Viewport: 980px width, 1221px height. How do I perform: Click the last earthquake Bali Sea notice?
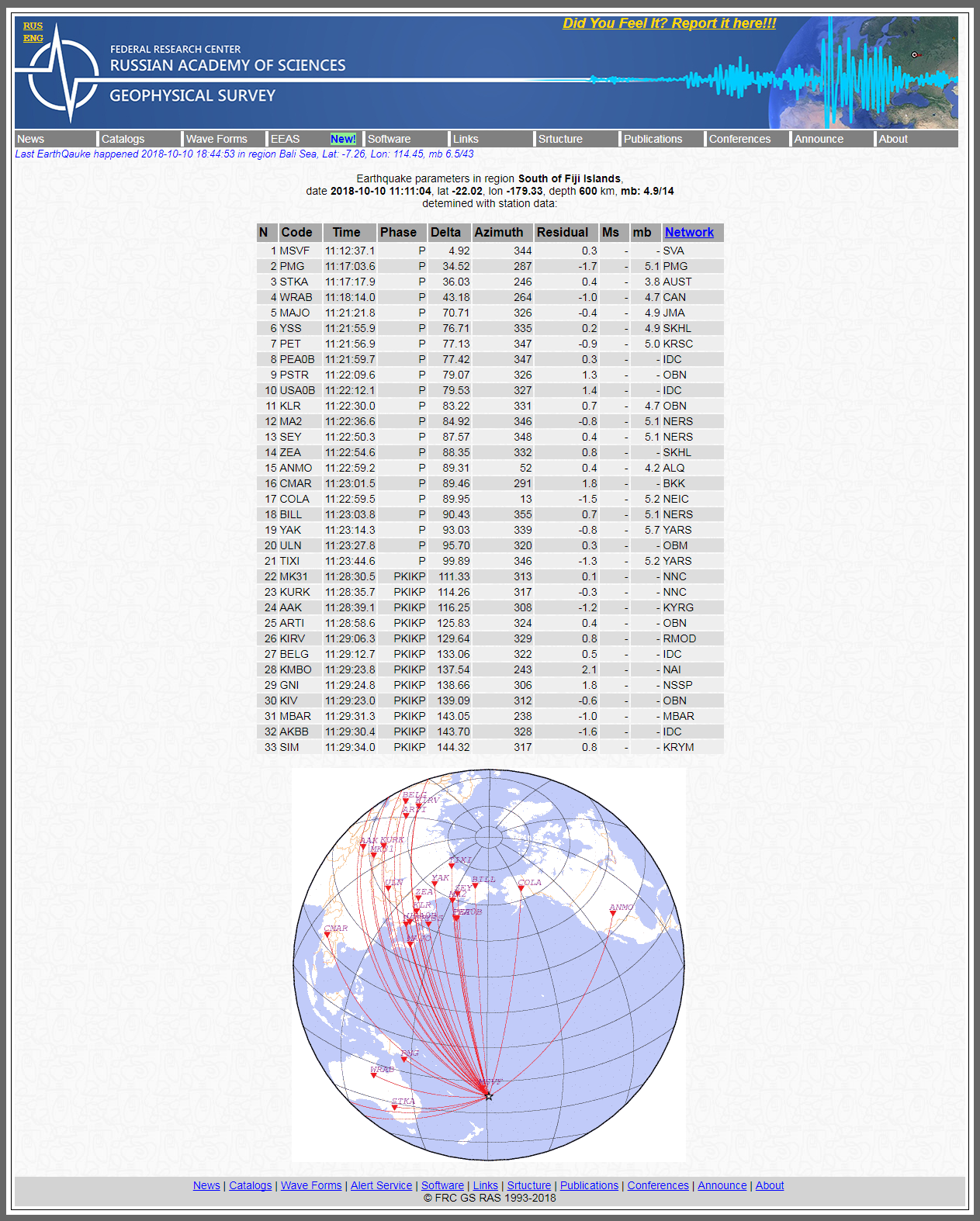pos(244,154)
